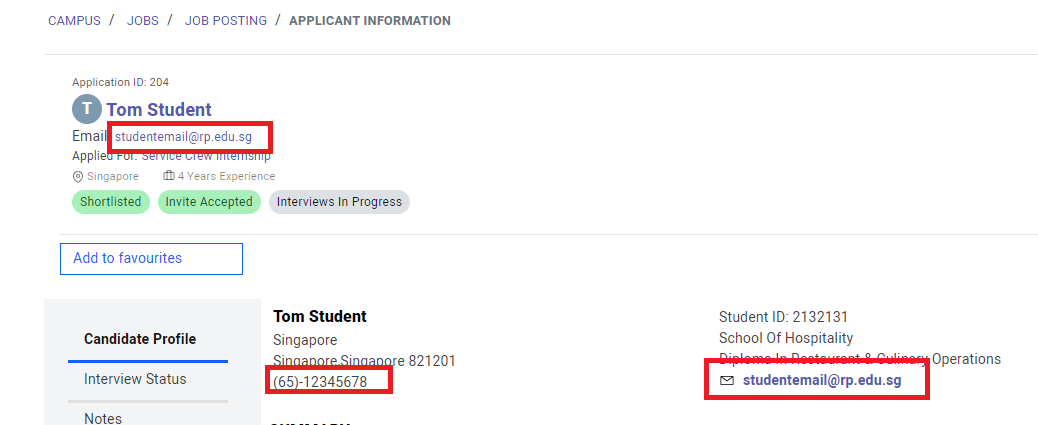Click the envelope icon beside student email
The image size is (1038, 425).
pos(727,381)
